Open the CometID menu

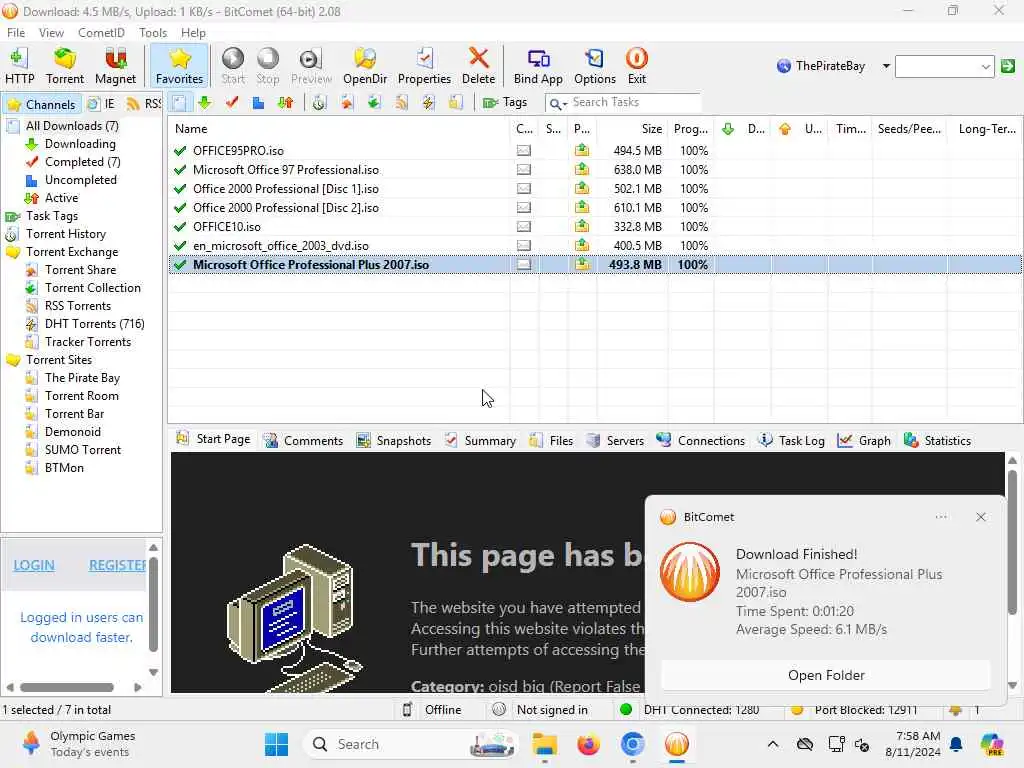click(x=101, y=33)
